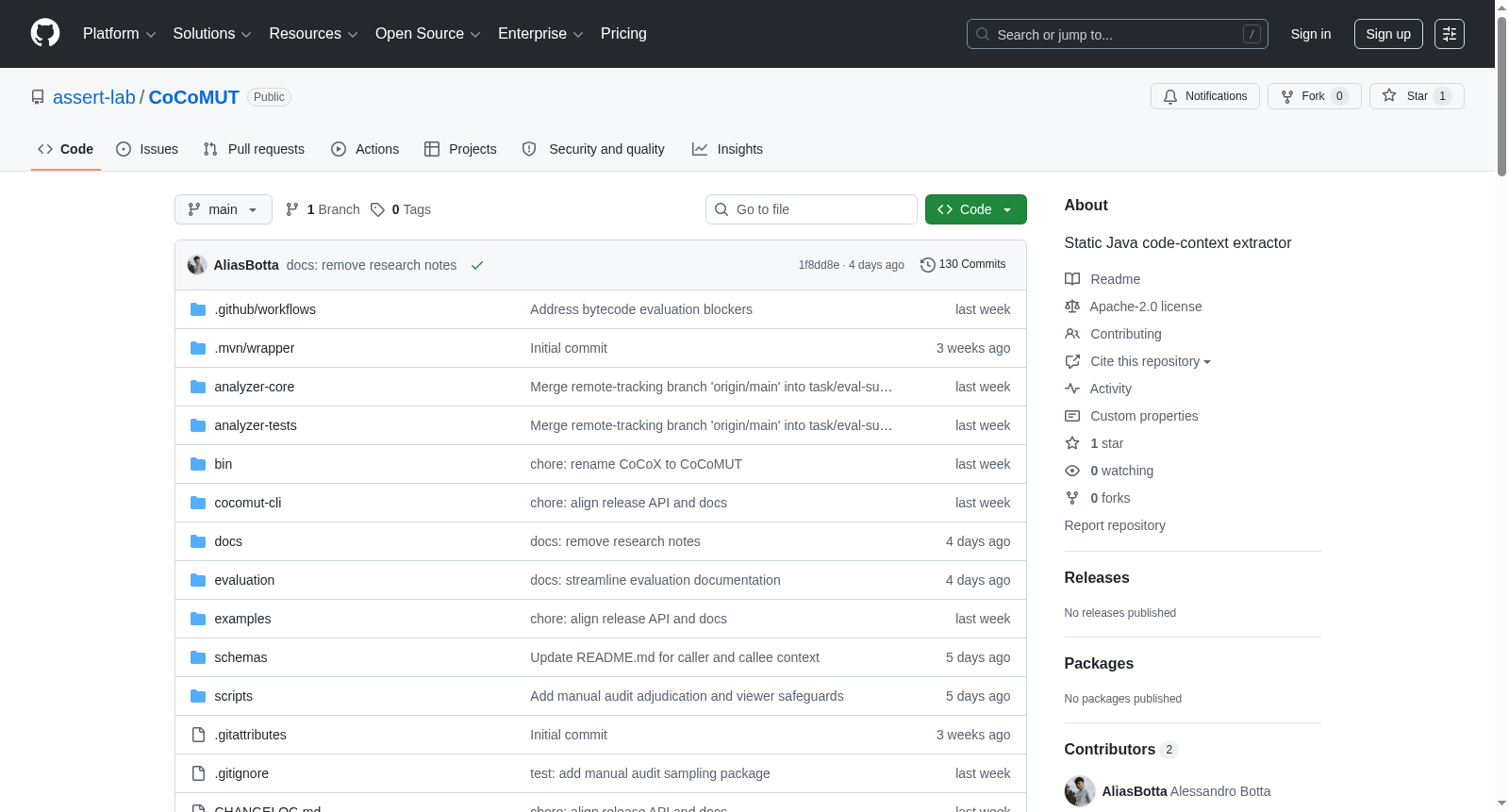This screenshot has height=812, width=1509.
Task: View Apache-2.0 license link
Action: (x=1146, y=307)
